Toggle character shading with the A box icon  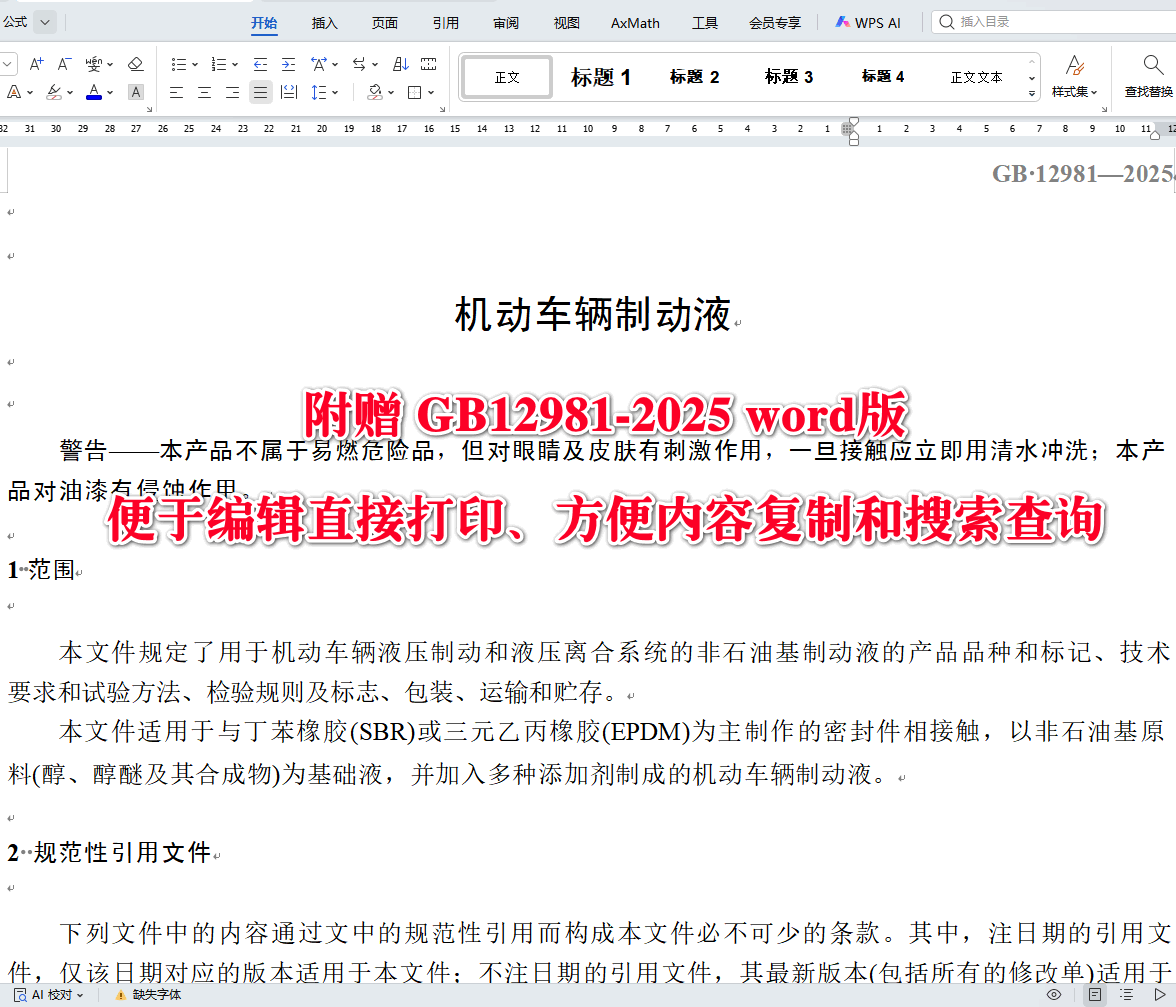click(x=136, y=92)
